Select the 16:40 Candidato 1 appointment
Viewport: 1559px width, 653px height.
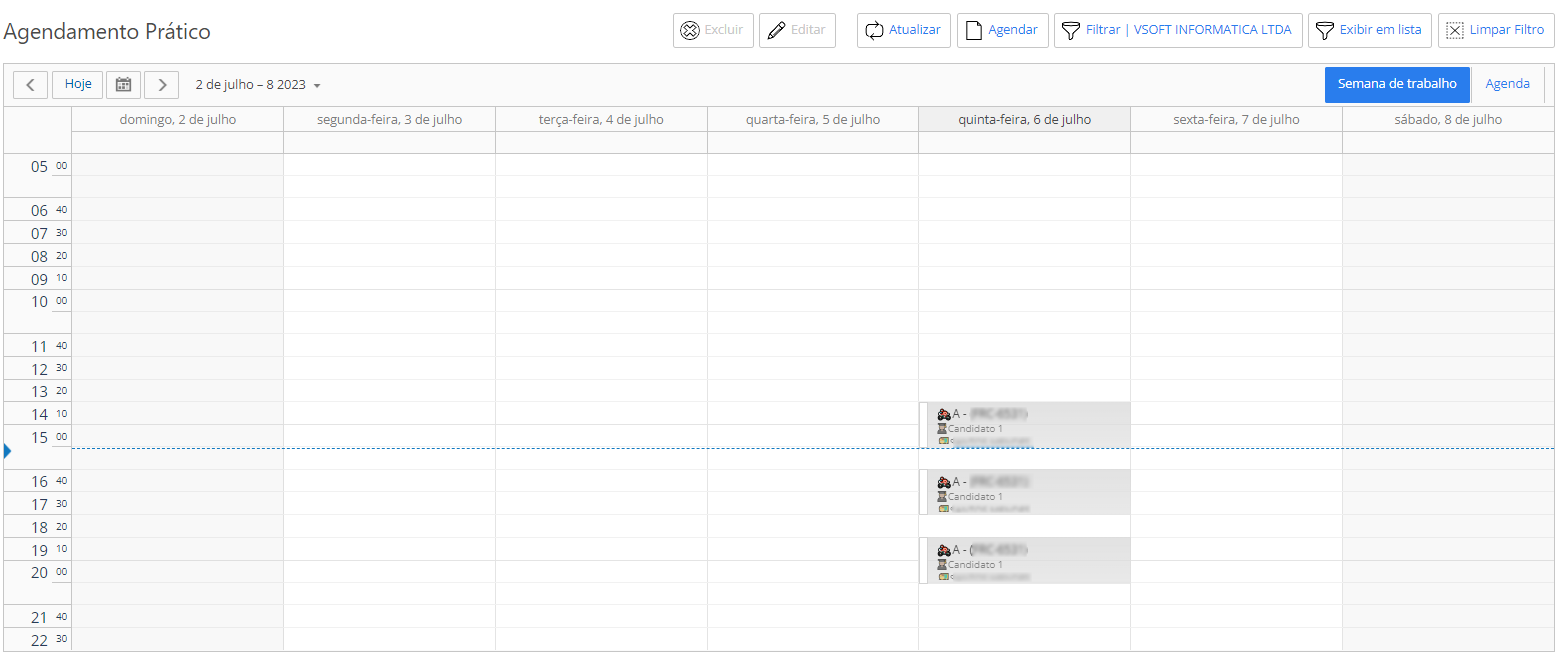tap(1025, 492)
